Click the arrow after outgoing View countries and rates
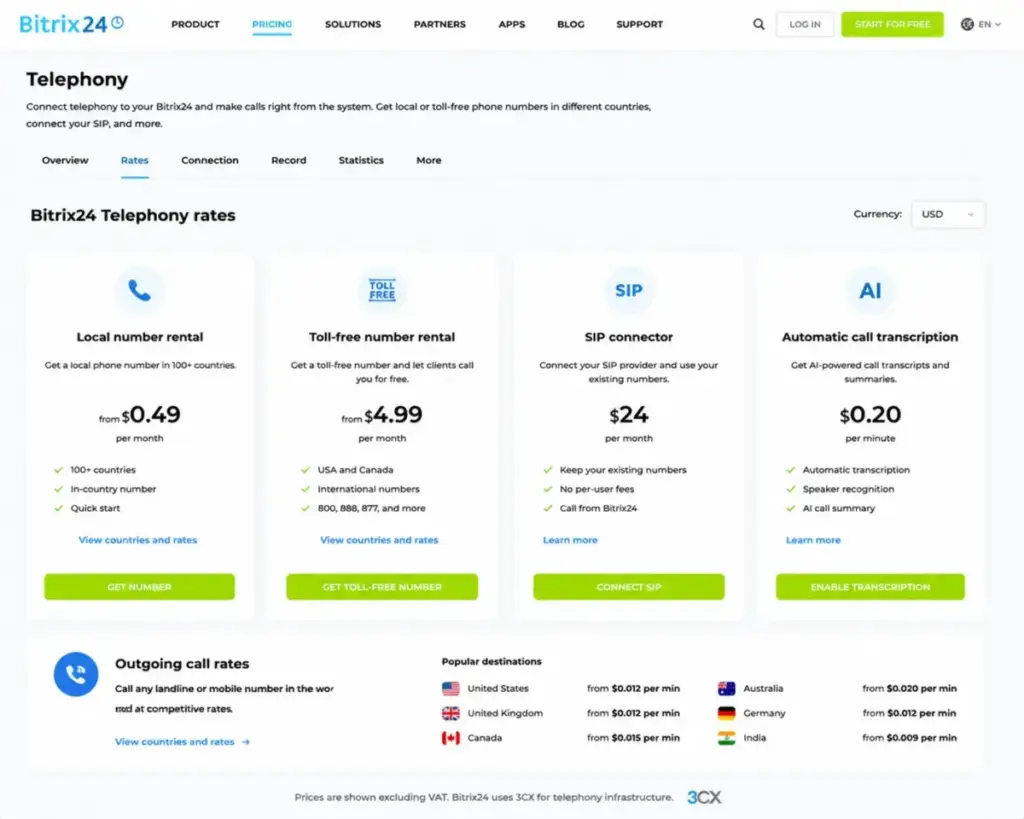The image size is (1024, 819). [246, 742]
